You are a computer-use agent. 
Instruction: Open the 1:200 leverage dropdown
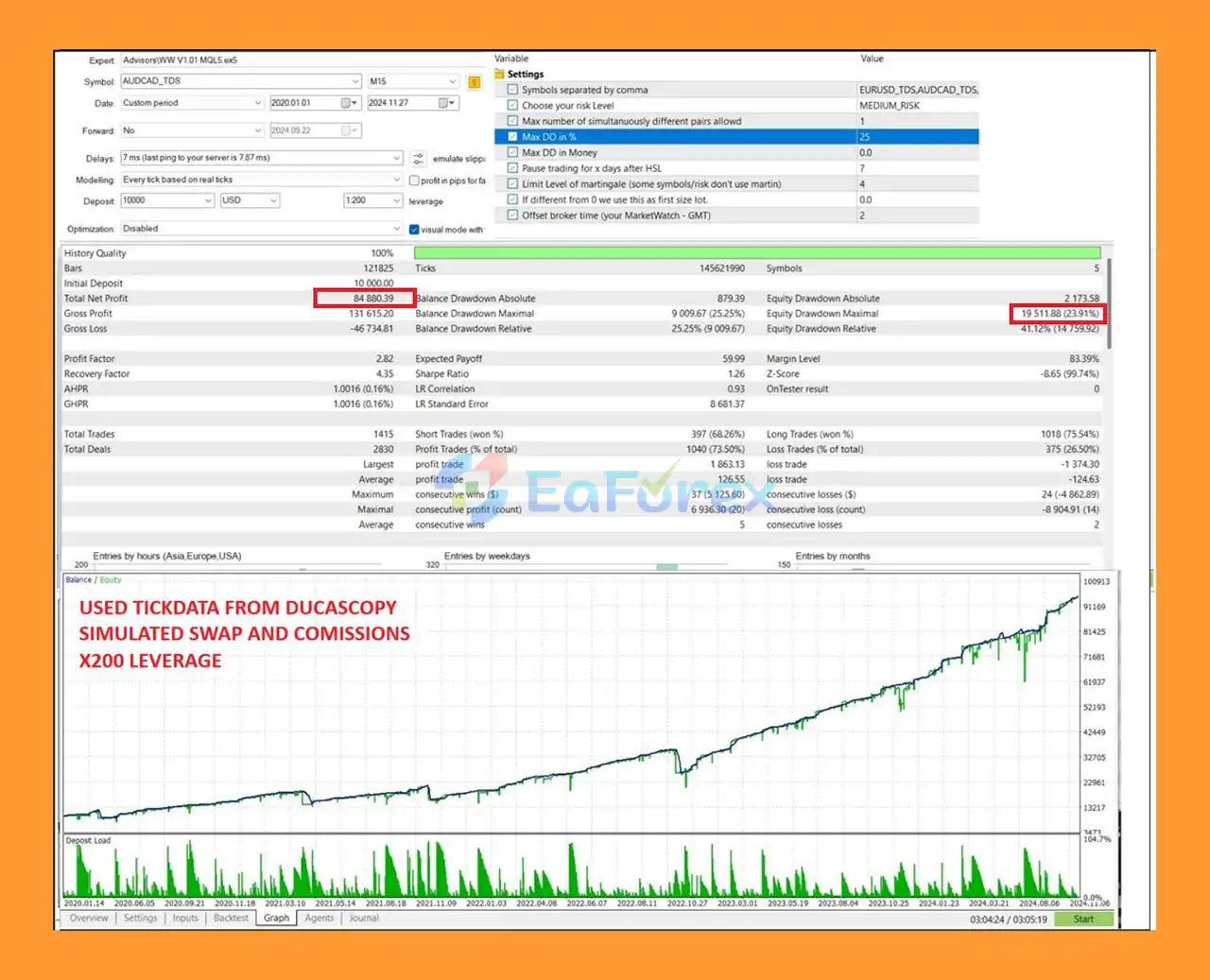click(396, 200)
